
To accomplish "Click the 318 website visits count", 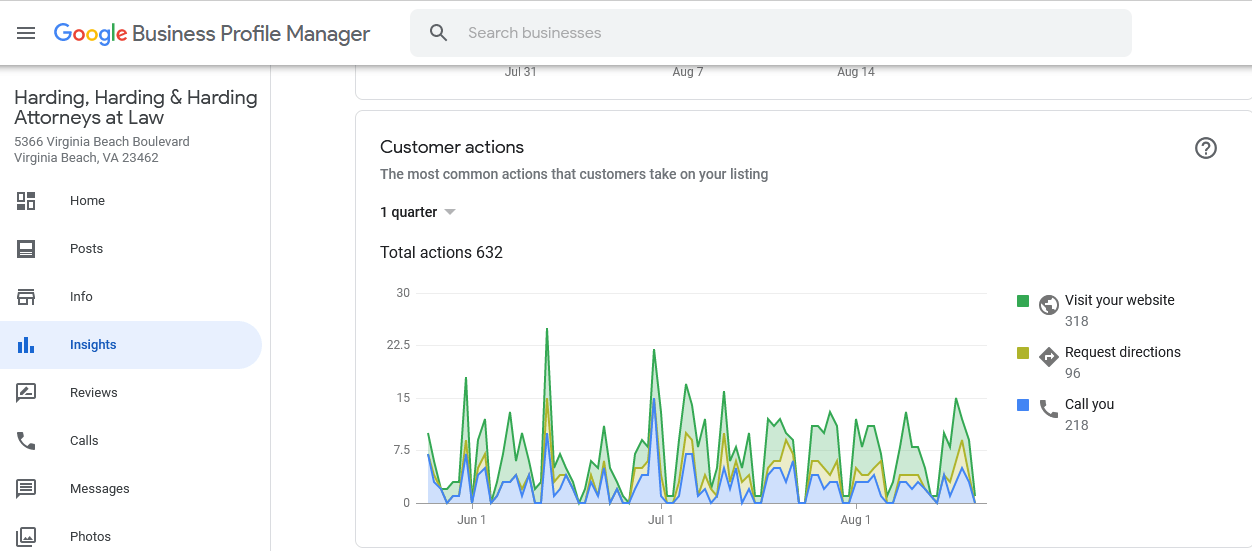I will tap(1077, 321).
